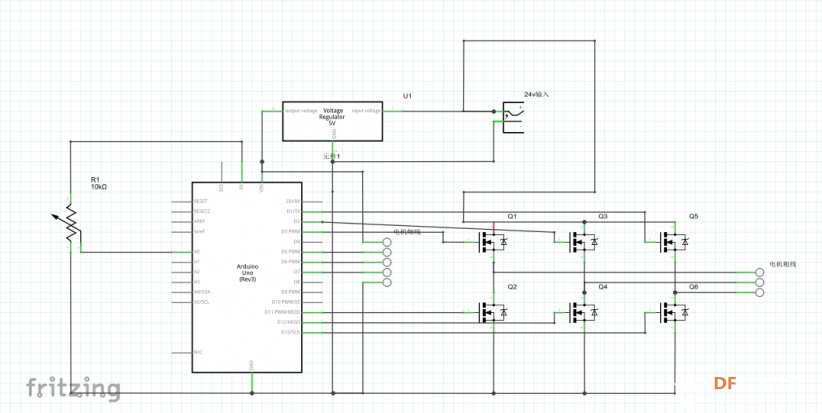Viewport: 822px width, 413px height.
Task: Select the Q5 MOSFET symbol
Action: click(x=674, y=242)
